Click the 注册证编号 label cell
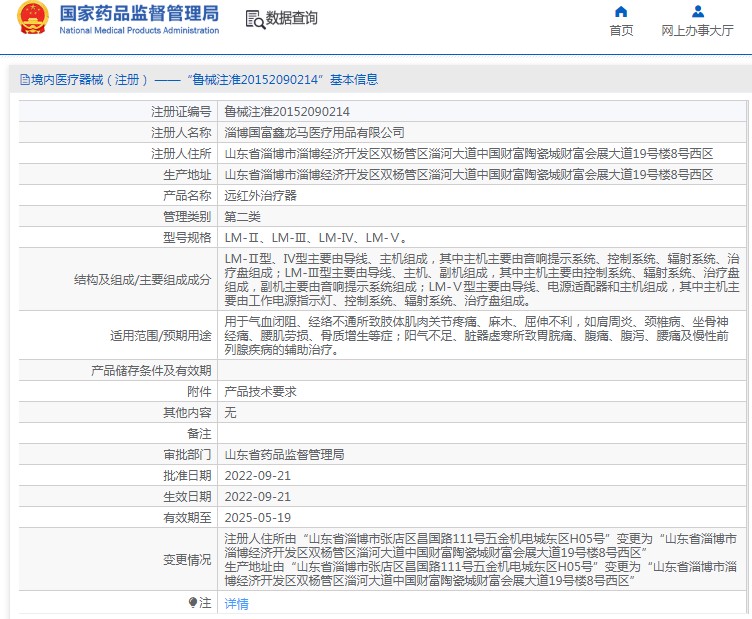 181,112
